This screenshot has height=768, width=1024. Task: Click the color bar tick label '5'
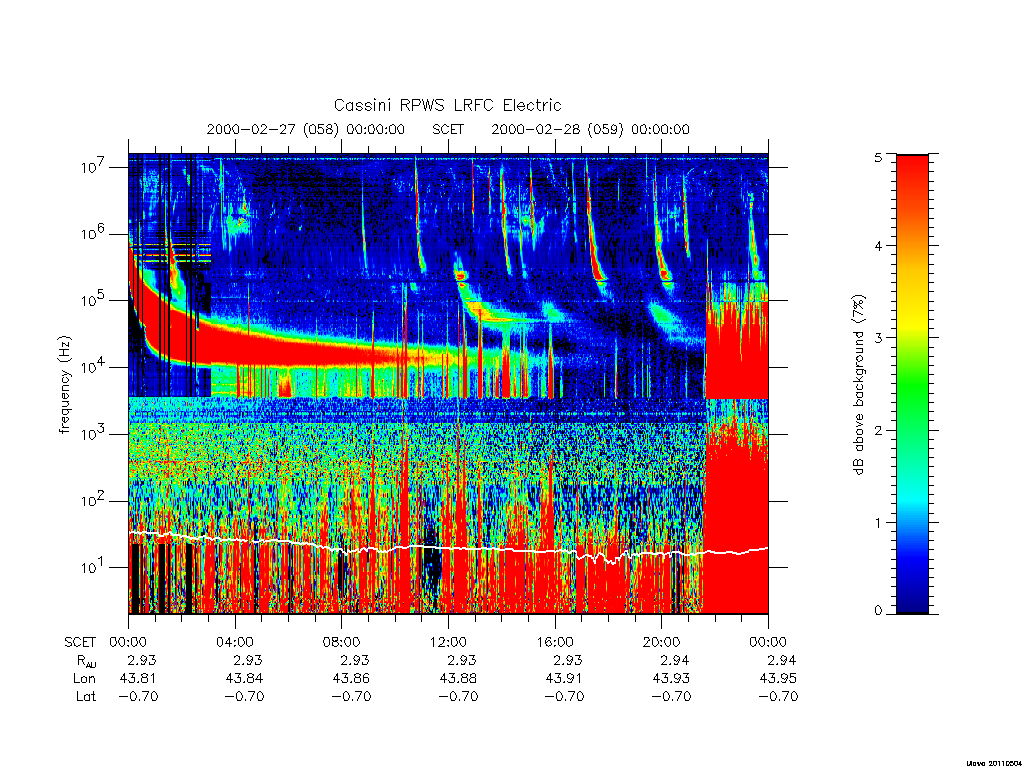tap(878, 157)
